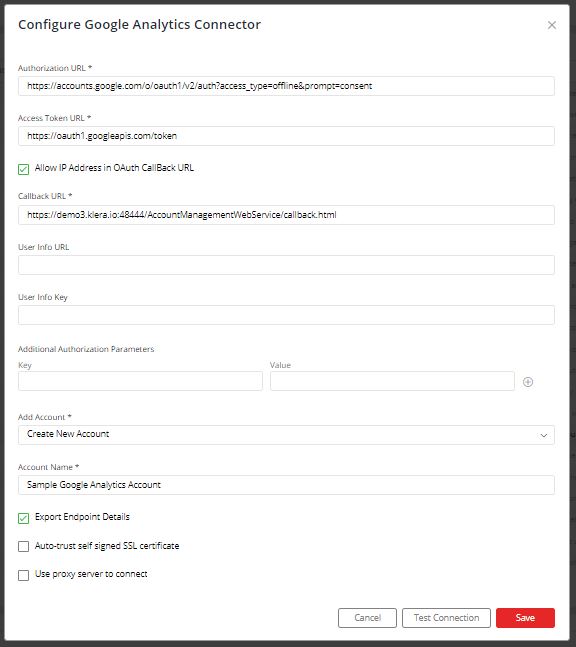The image size is (576, 647).
Task: Focus the User Info Key field
Action: [286, 315]
